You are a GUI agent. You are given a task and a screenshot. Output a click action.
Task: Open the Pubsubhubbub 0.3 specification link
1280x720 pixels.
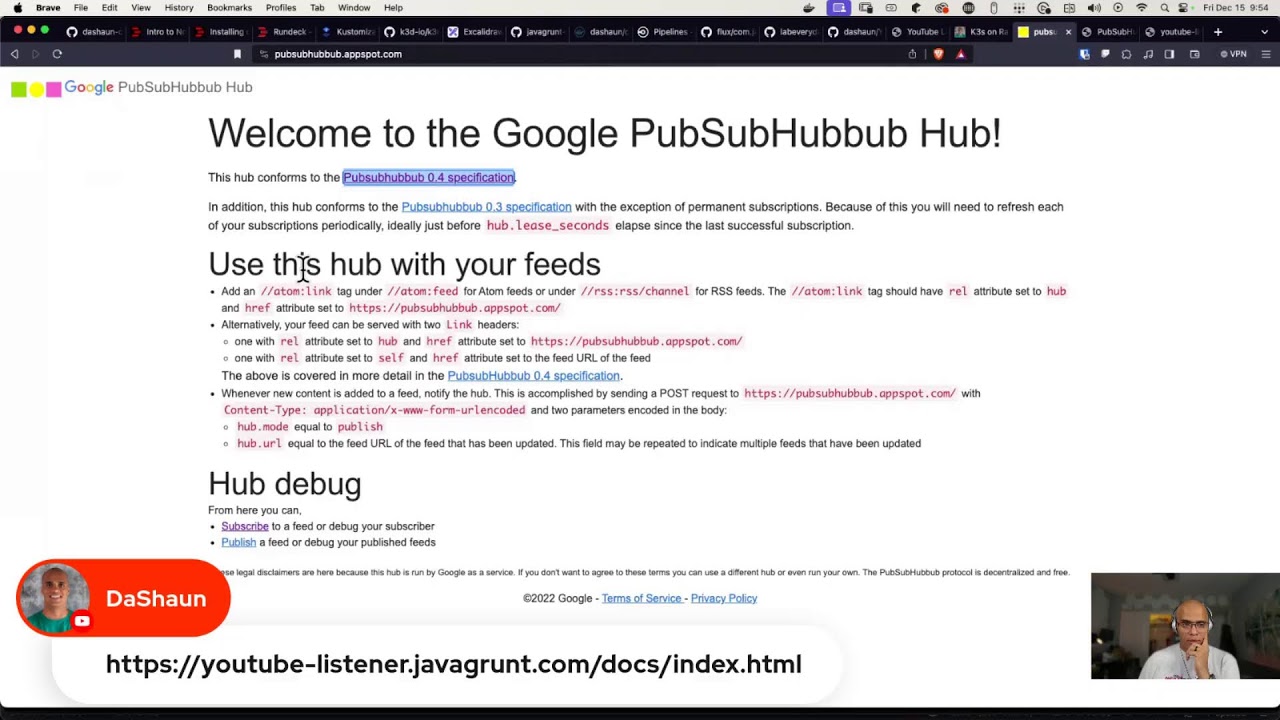486,207
